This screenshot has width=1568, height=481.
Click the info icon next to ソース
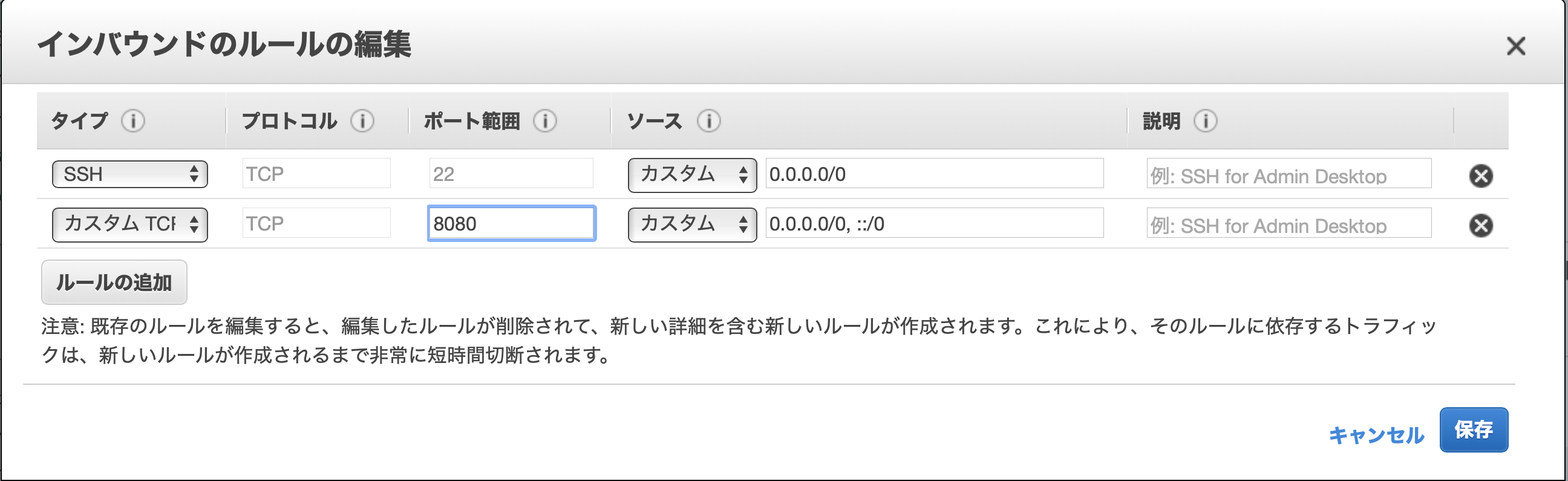tap(708, 120)
